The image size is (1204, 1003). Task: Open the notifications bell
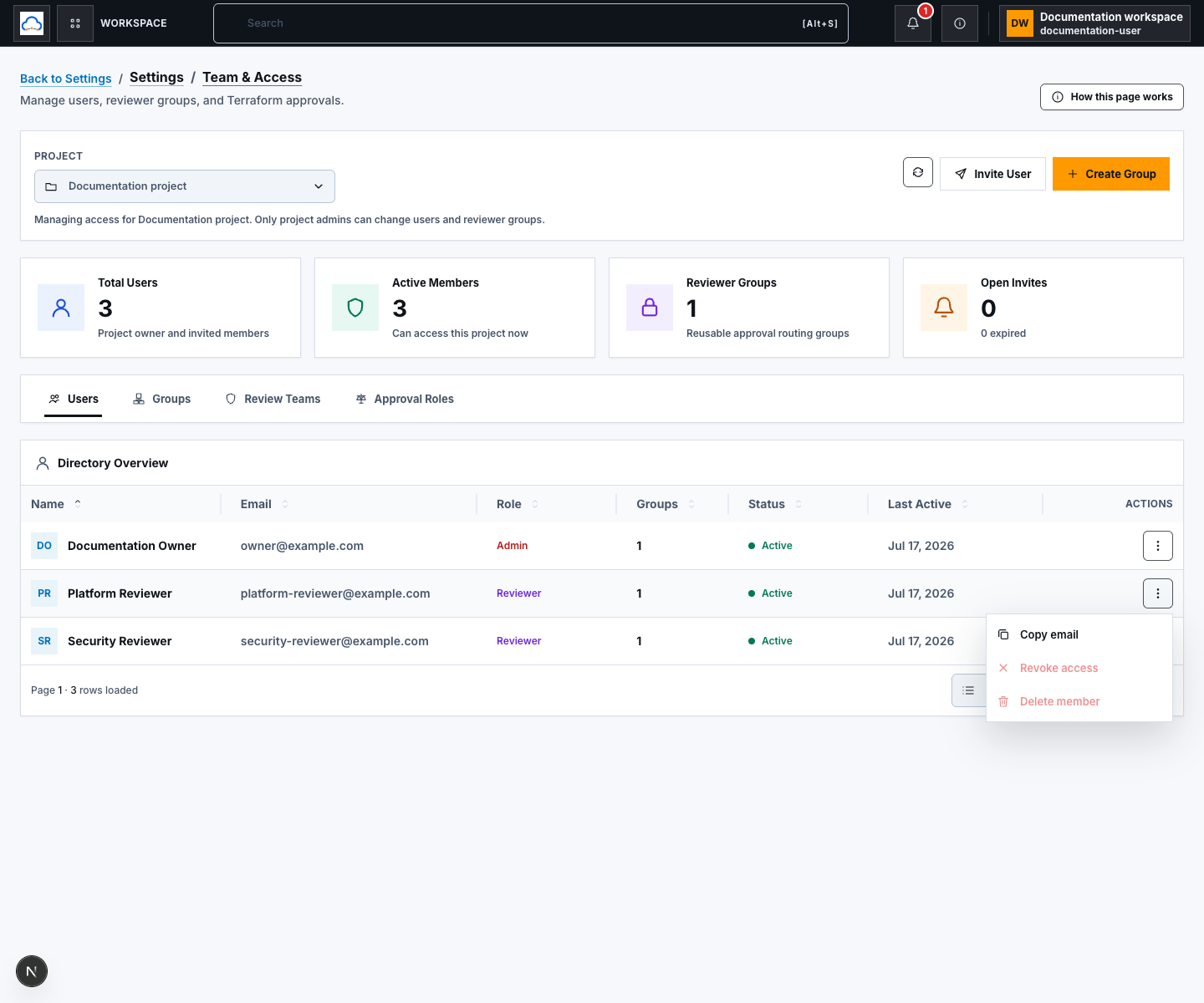tap(913, 23)
